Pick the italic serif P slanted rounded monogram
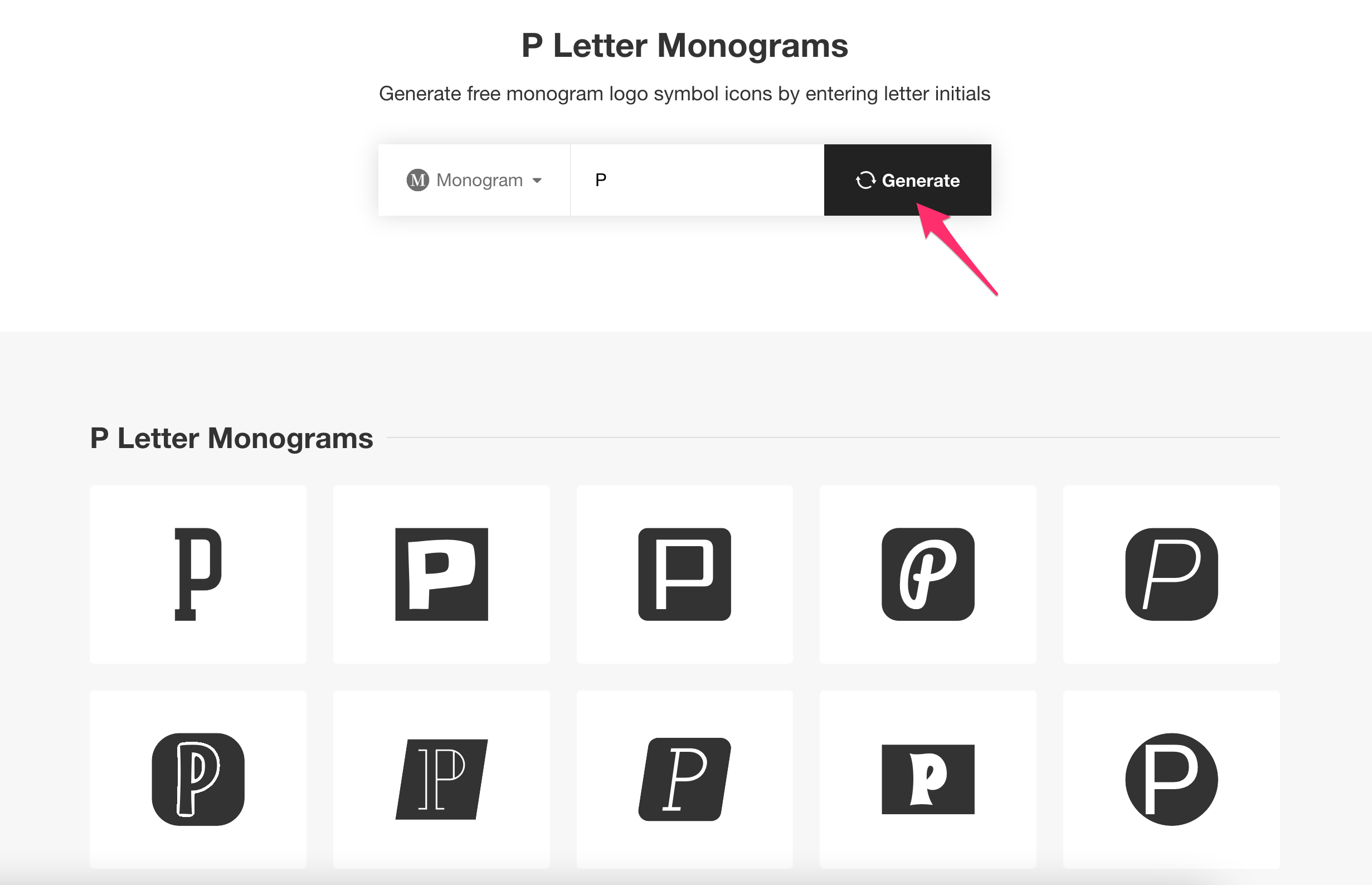 click(x=684, y=779)
